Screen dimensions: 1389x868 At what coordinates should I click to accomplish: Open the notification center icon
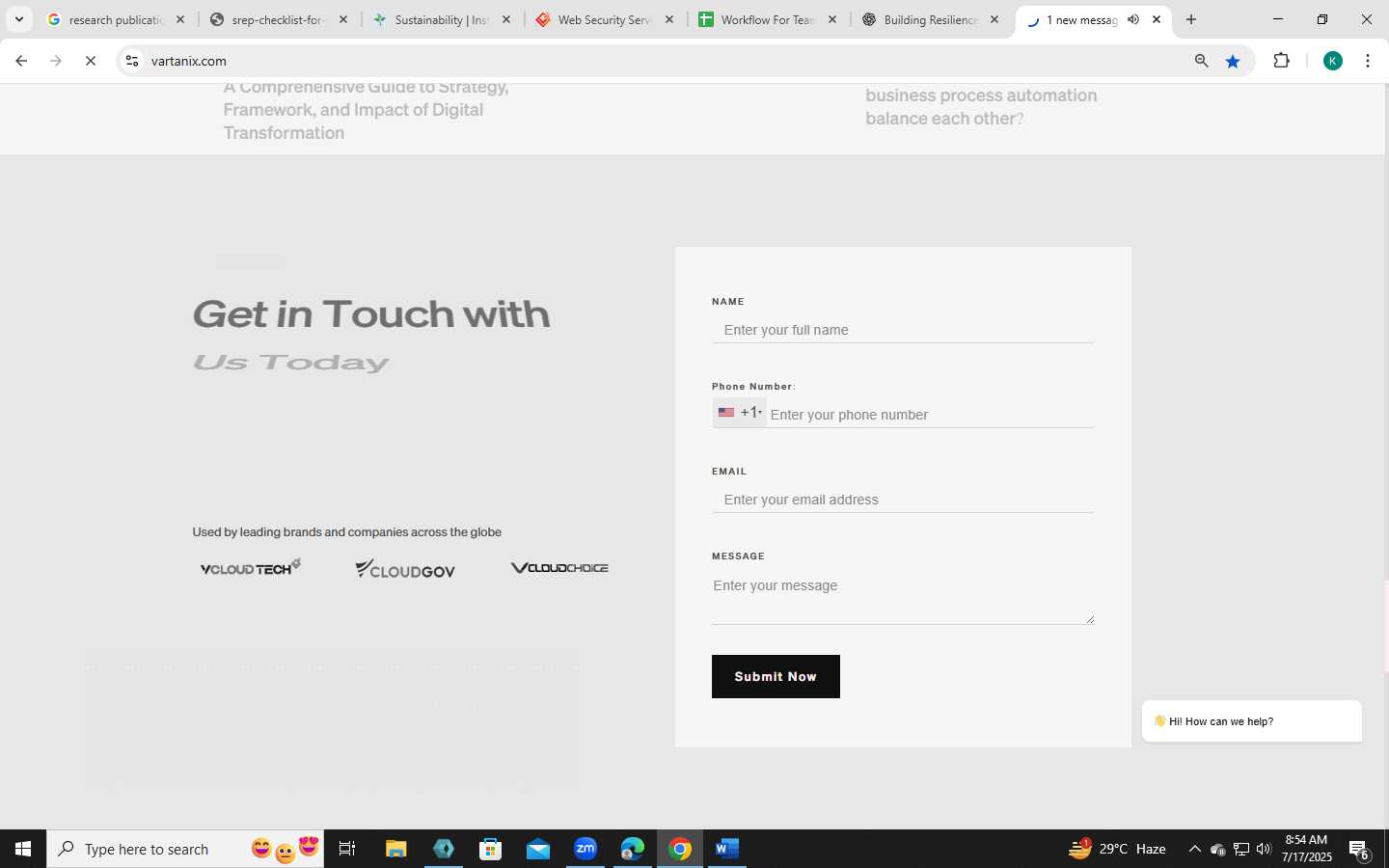click(x=1360, y=850)
